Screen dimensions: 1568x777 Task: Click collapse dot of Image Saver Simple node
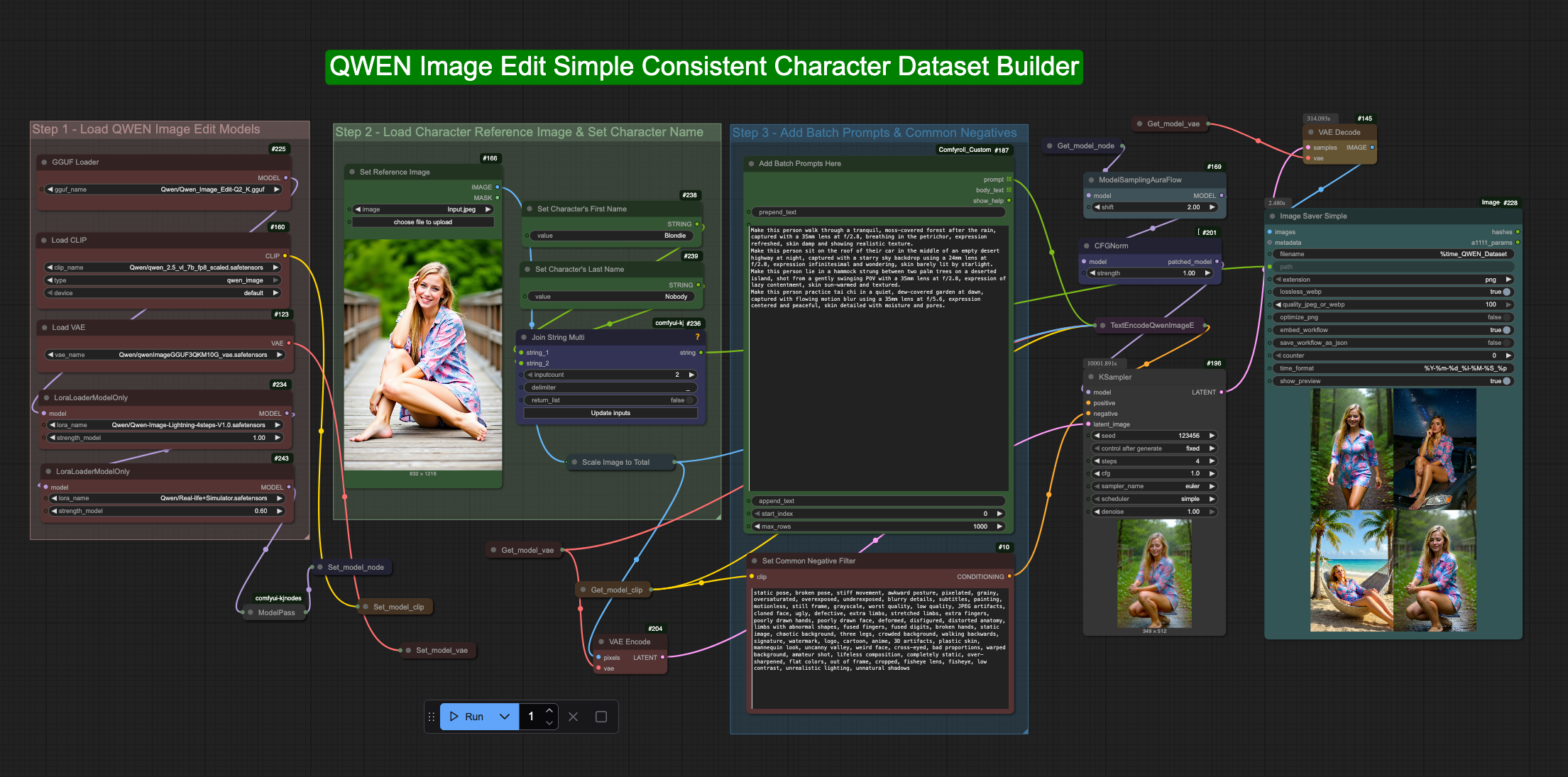point(1273,216)
